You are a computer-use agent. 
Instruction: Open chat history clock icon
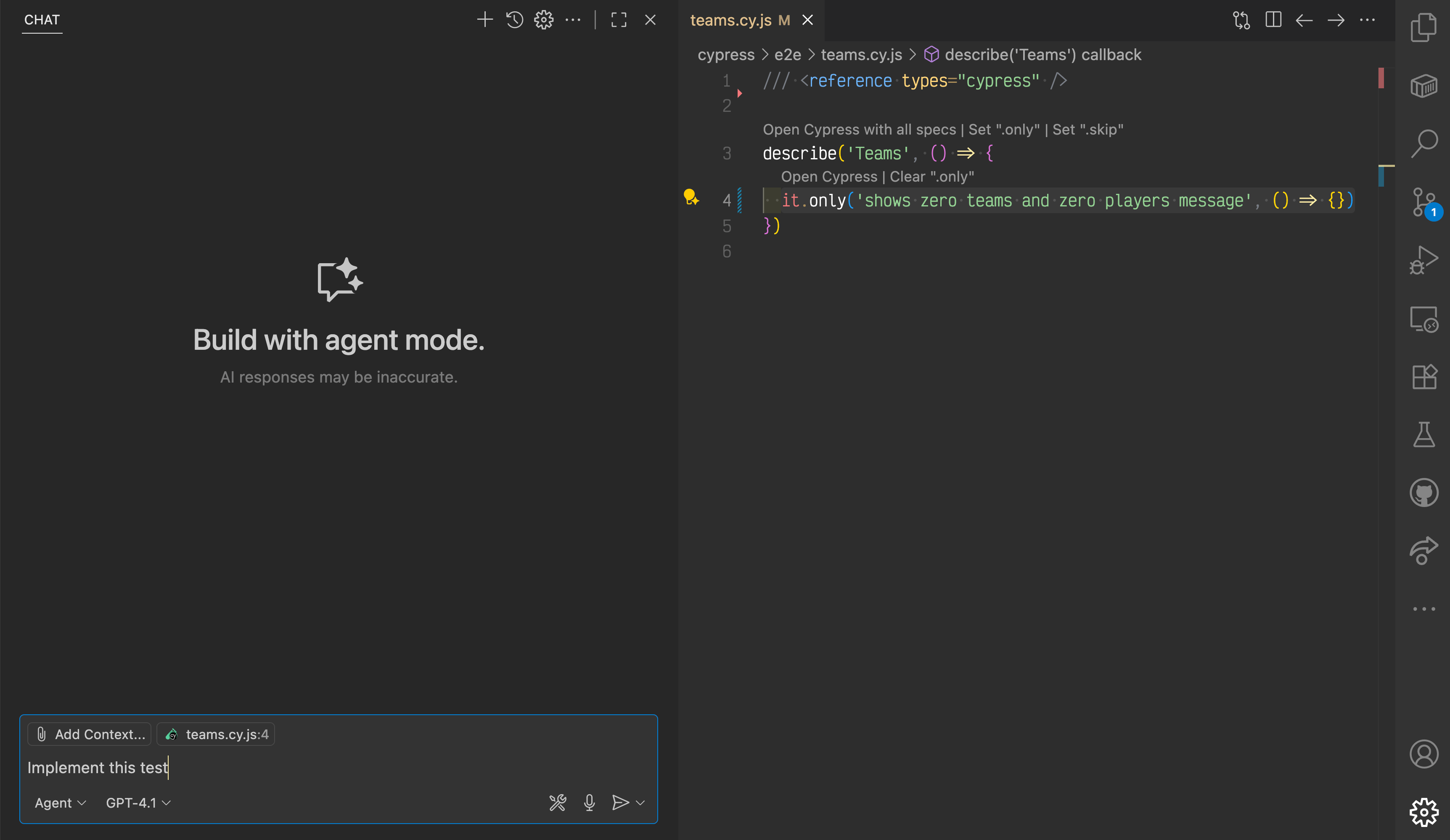[514, 20]
